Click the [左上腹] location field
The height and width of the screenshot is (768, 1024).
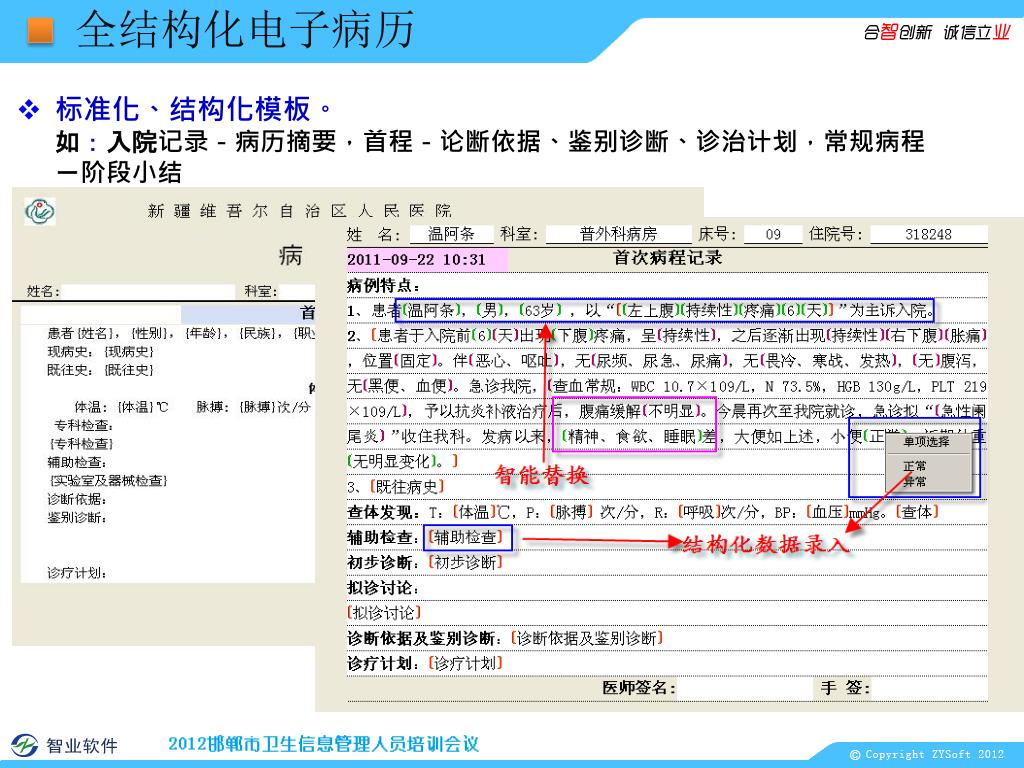click(650, 310)
